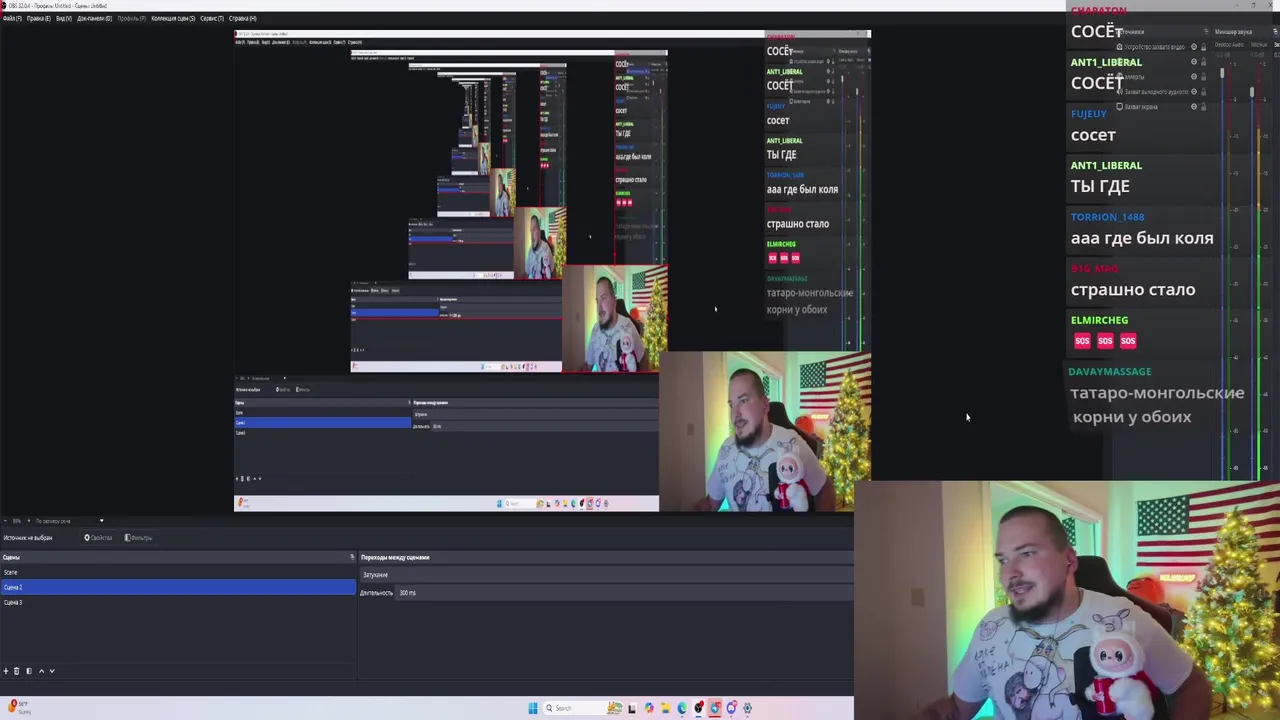Select the scene named Scene
1280x720 pixels.
click(178, 572)
